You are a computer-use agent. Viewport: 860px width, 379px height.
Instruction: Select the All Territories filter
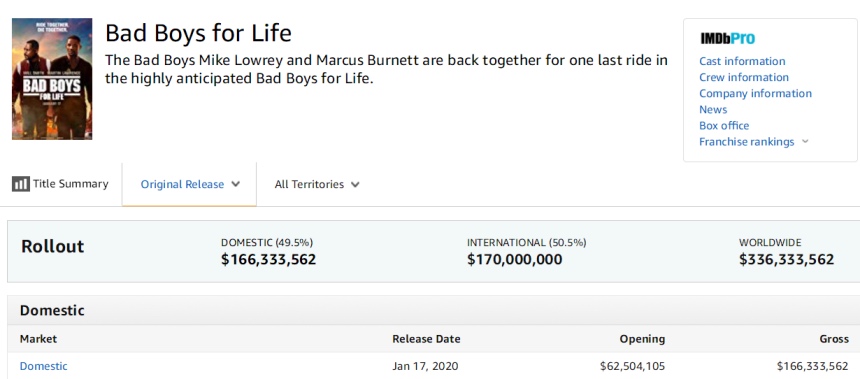point(317,184)
